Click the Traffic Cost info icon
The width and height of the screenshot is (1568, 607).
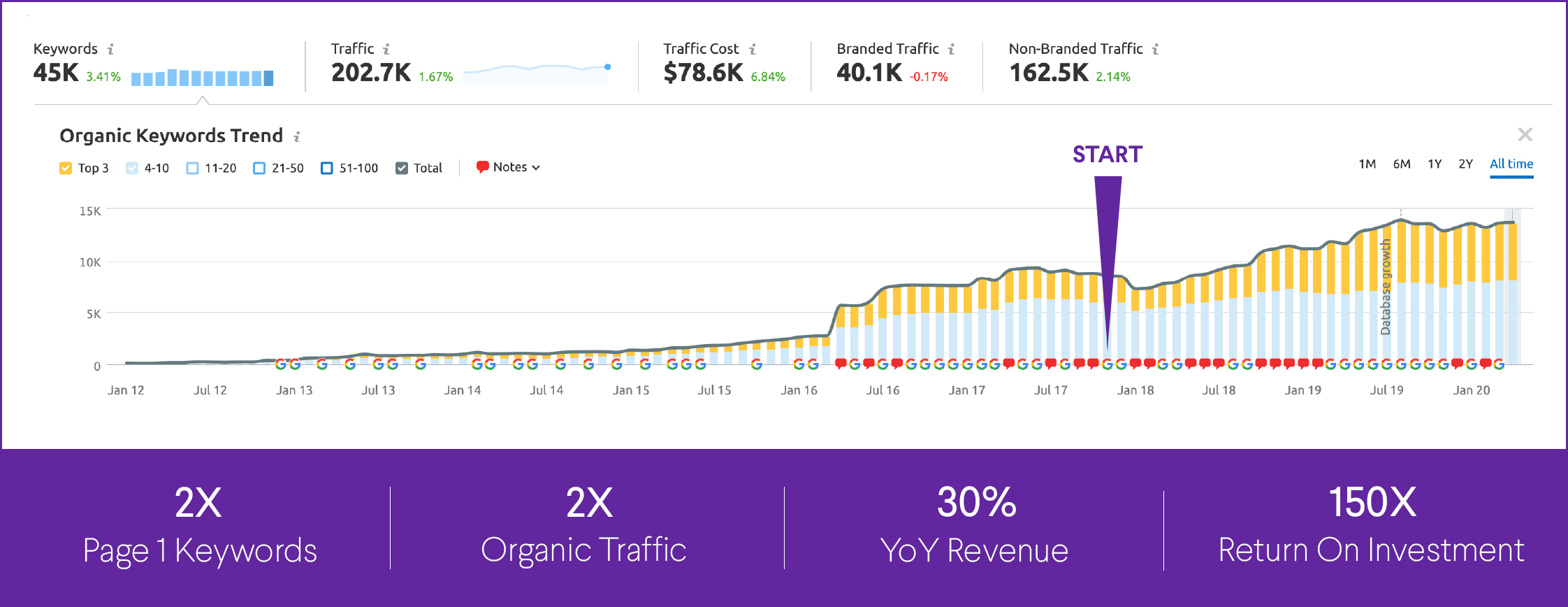click(753, 49)
